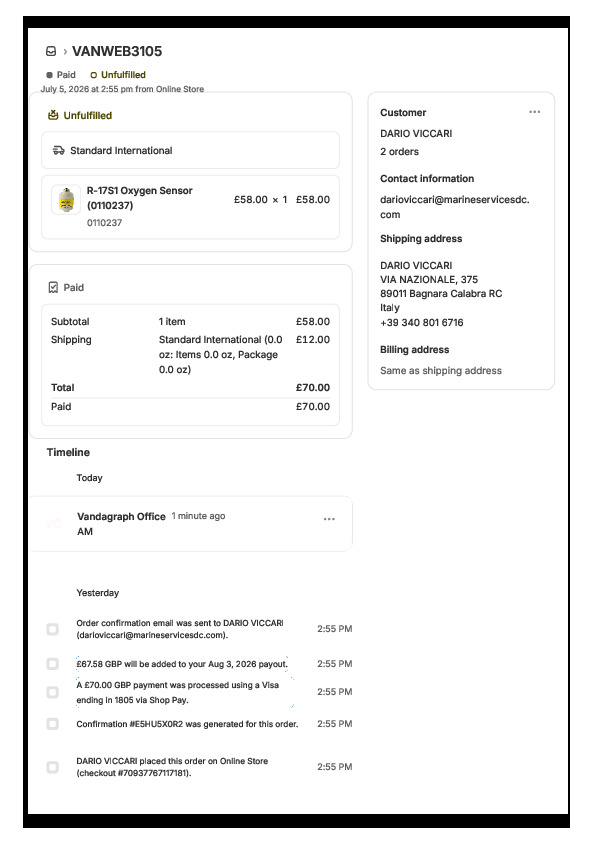Click the Paid status badge under order number
This screenshot has width=595, height=842.
(61, 75)
